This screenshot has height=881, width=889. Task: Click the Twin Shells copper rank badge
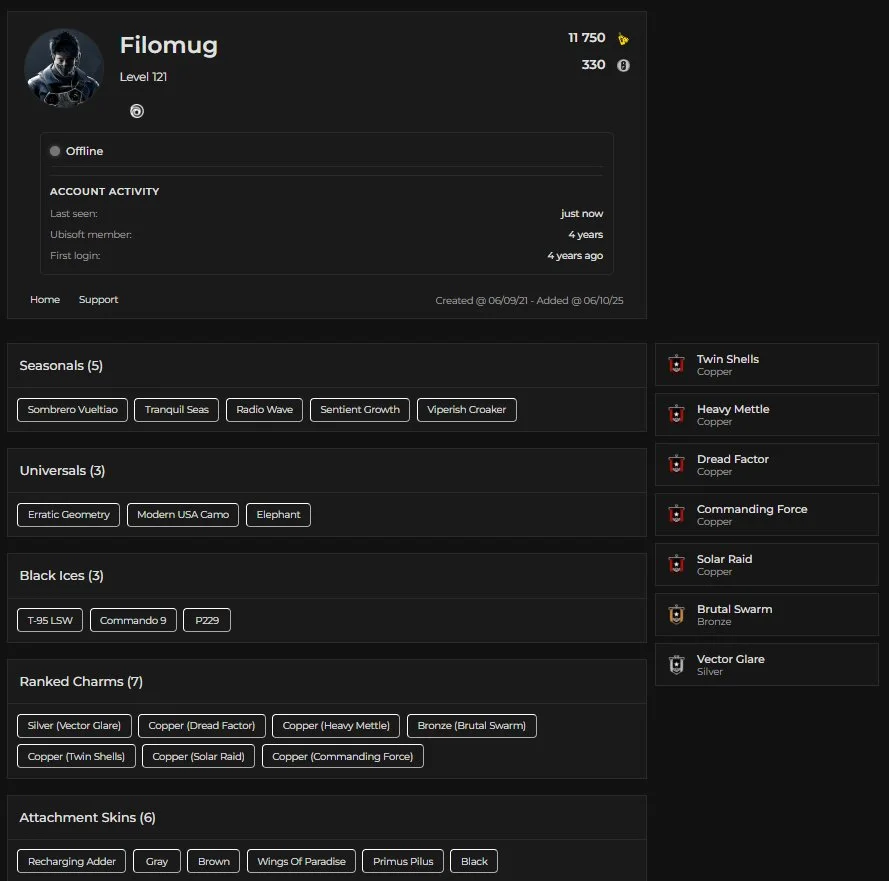tap(677, 365)
